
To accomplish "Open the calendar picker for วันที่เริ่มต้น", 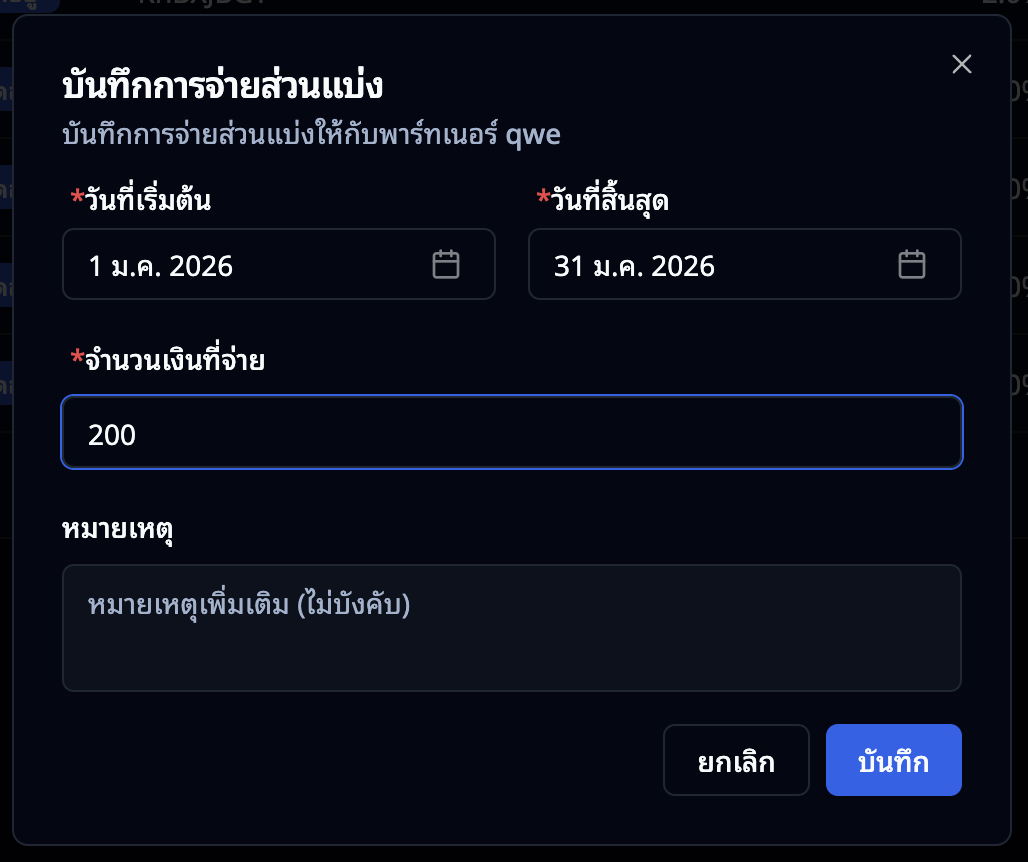I will [446, 264].
